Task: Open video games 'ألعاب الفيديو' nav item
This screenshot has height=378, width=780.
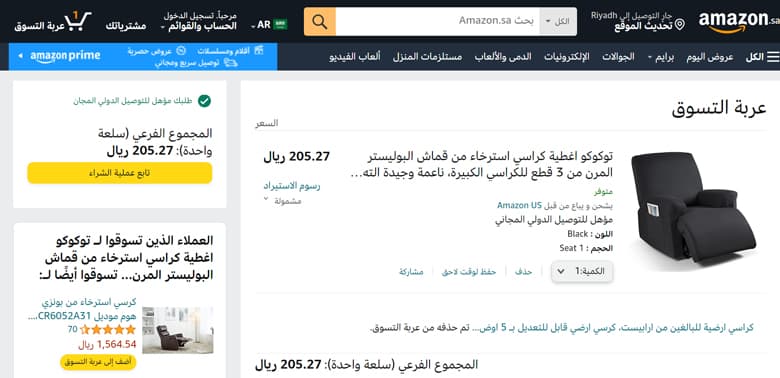Action: tap(355, 57)
